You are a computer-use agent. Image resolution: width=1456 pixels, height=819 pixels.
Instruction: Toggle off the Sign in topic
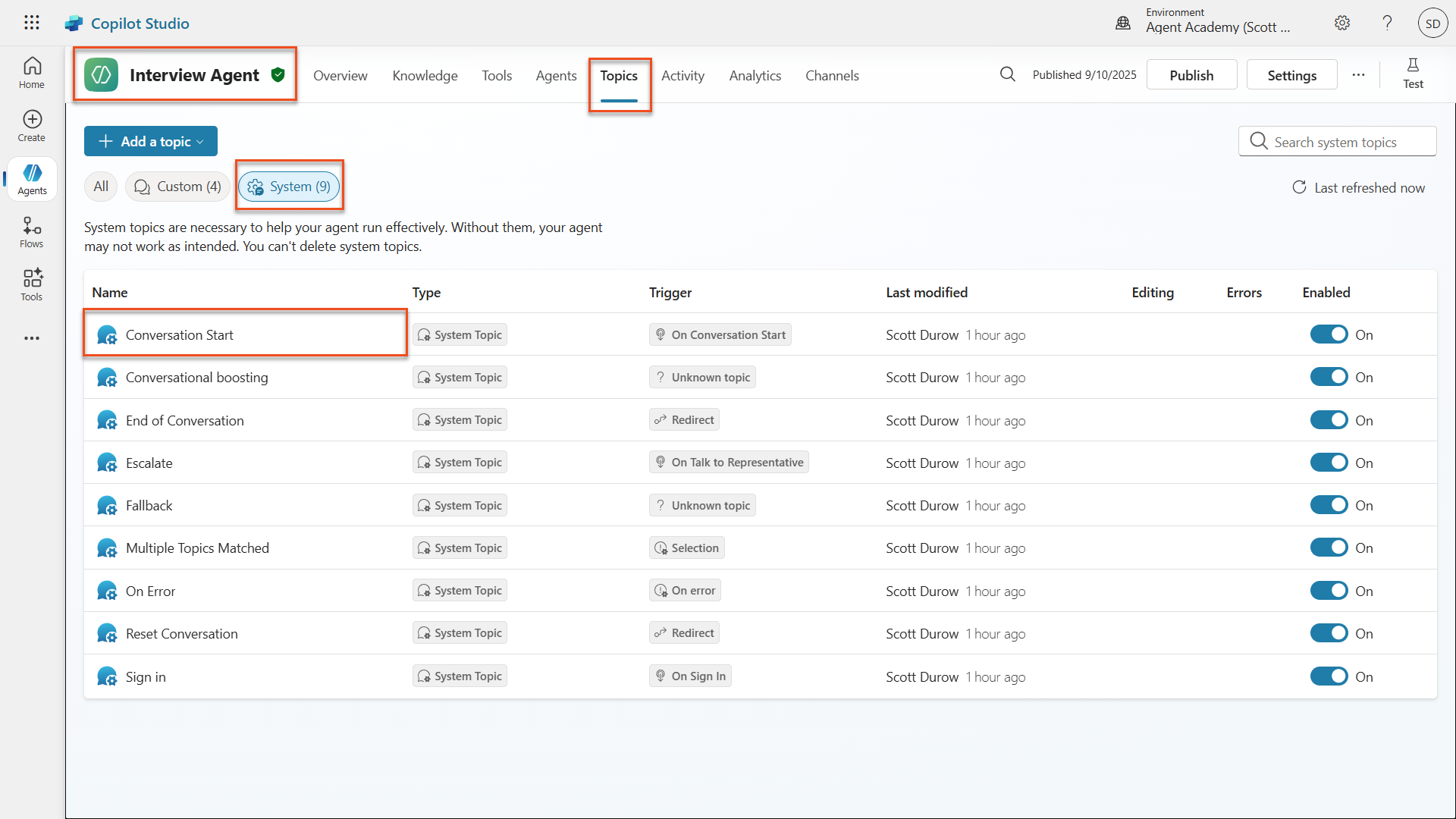[1329, 676]
